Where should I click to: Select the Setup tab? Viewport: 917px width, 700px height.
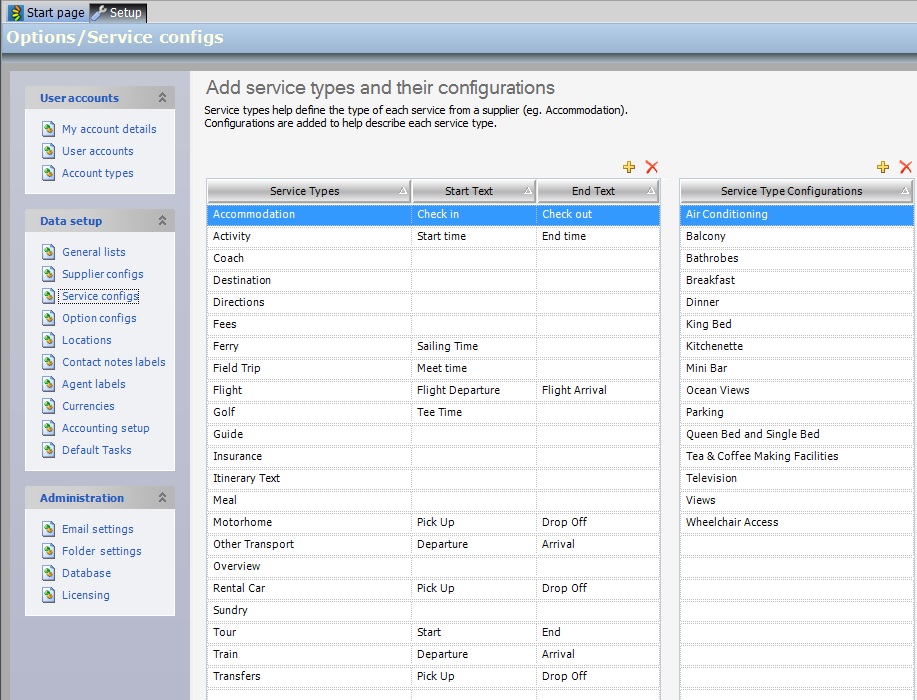pos(118,13)
